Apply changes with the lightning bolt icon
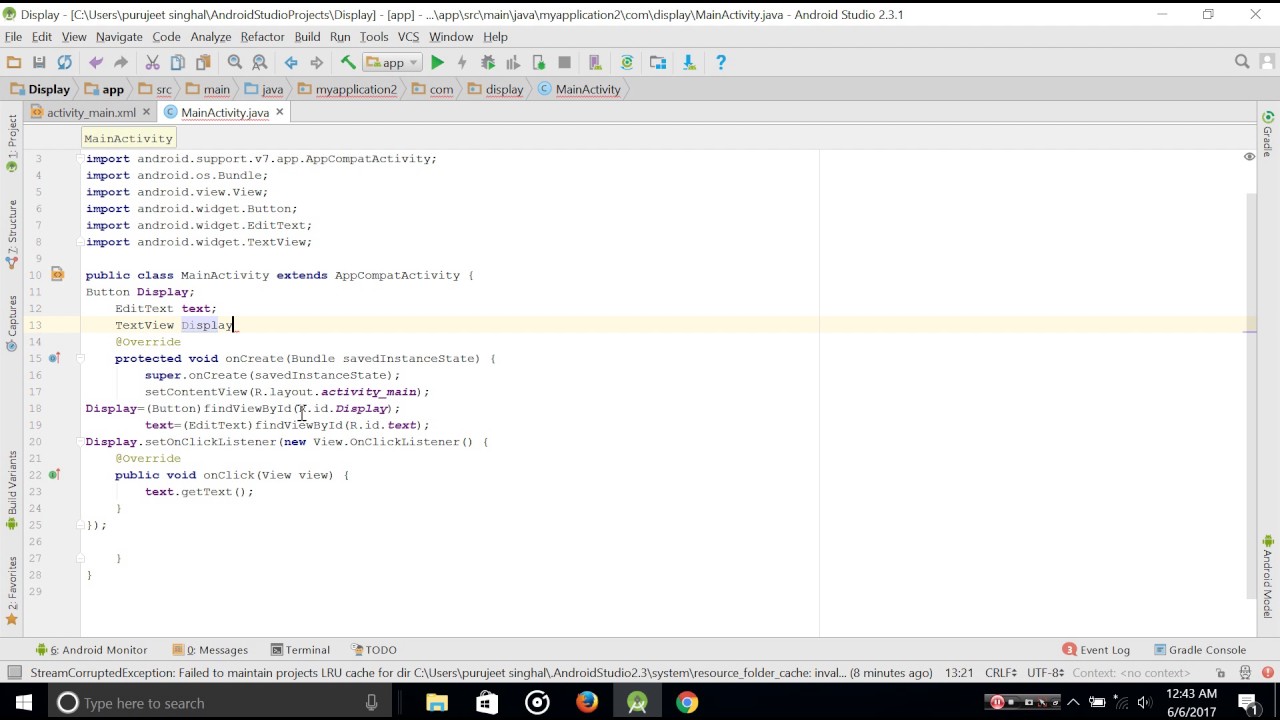 tap(462, 62)
